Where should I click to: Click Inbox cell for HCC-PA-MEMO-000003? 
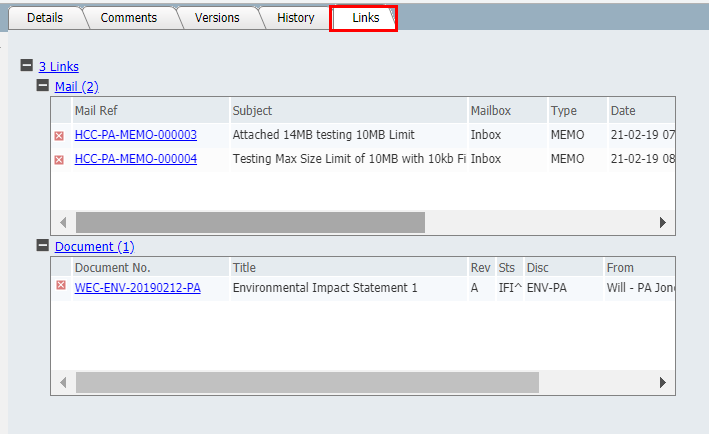click(x=508, y=135)
